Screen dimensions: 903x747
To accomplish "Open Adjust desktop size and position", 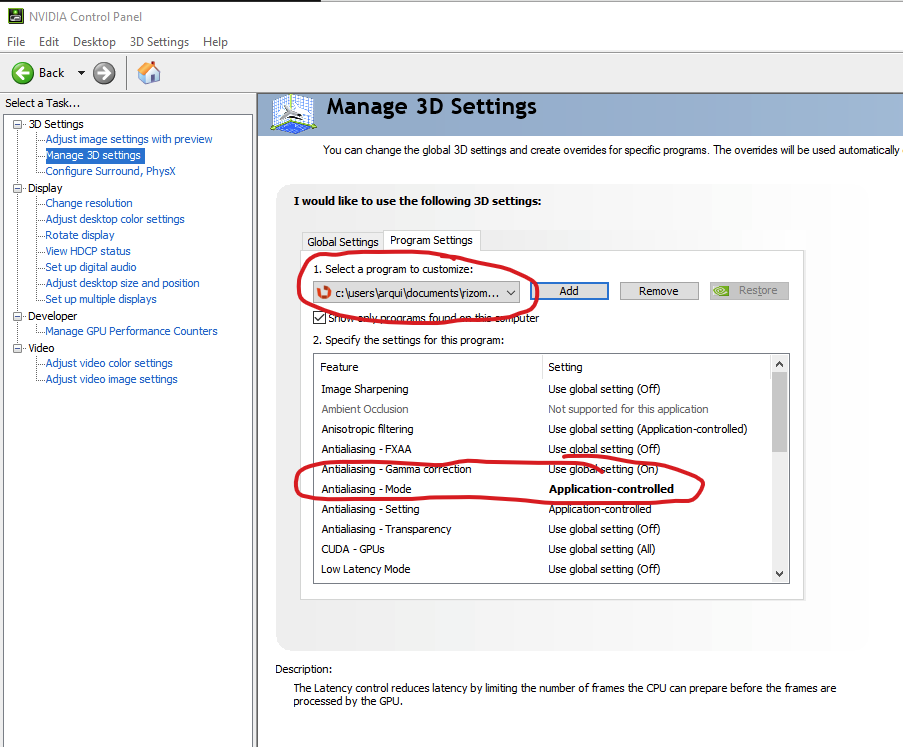I will pyautogui.click(x=123, y=283).
